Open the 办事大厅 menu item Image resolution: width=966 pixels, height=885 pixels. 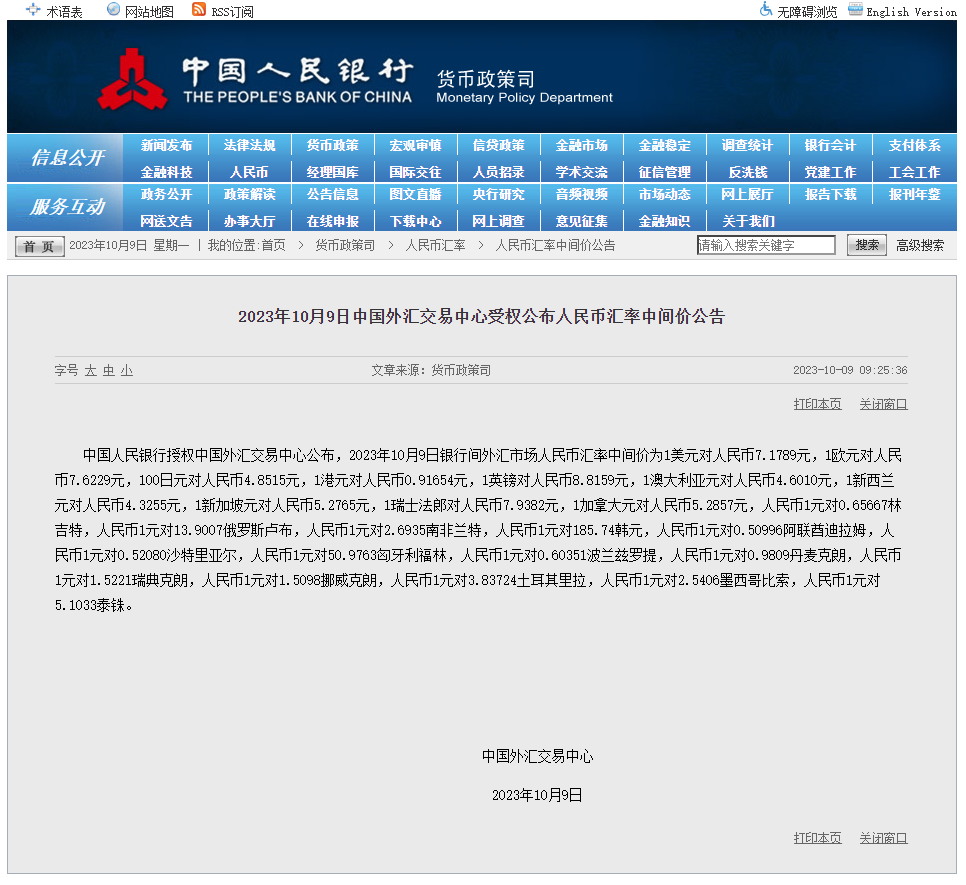[250, 221]
